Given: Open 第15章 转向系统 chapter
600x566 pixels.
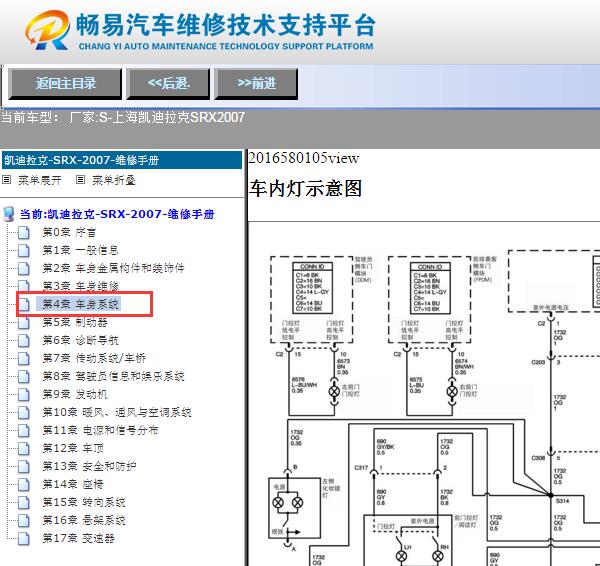Looking at the screenshot, I should pyautogui.click(x=84, y=502).
